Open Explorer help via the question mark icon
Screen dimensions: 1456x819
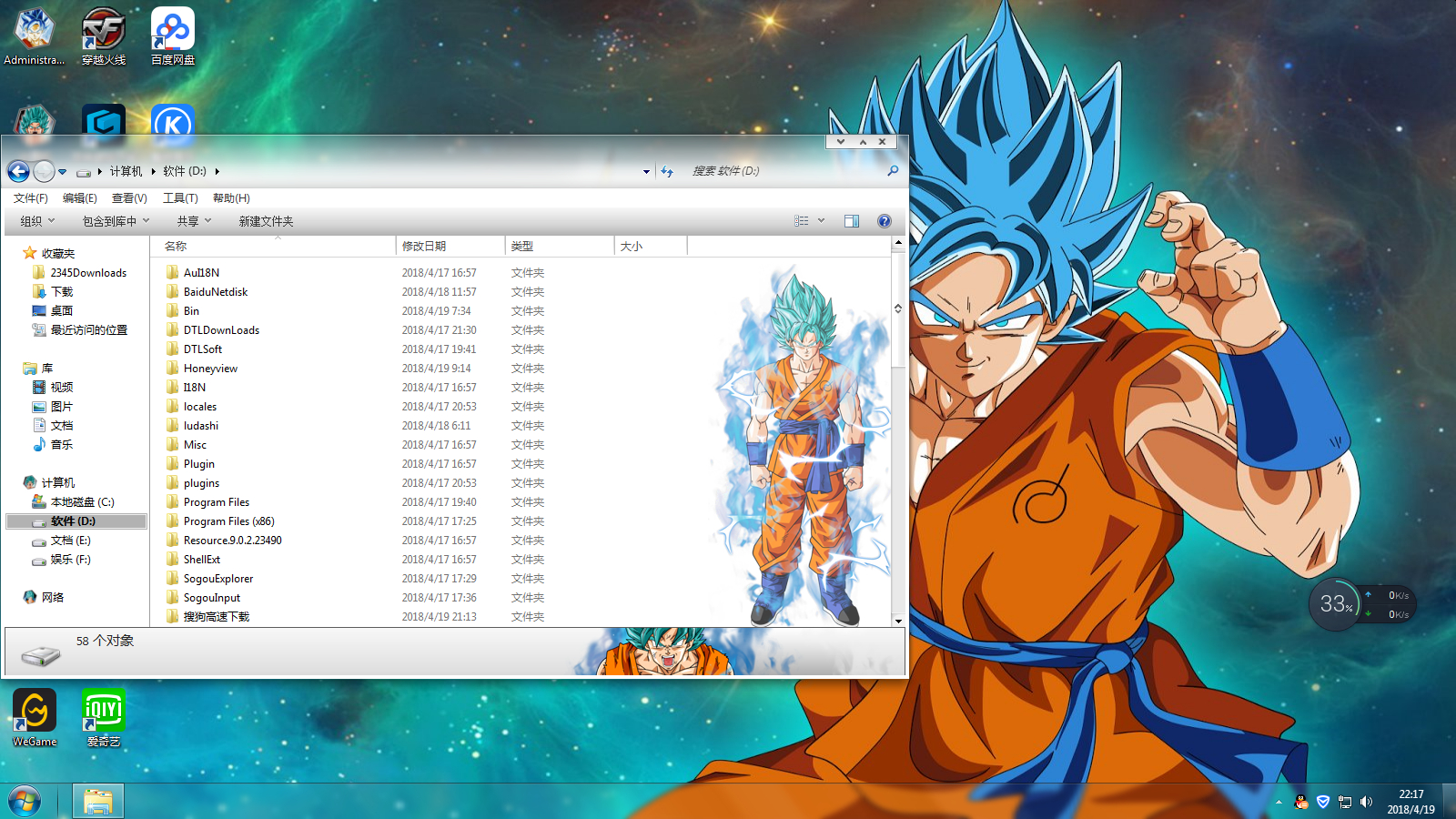[885, 221]
